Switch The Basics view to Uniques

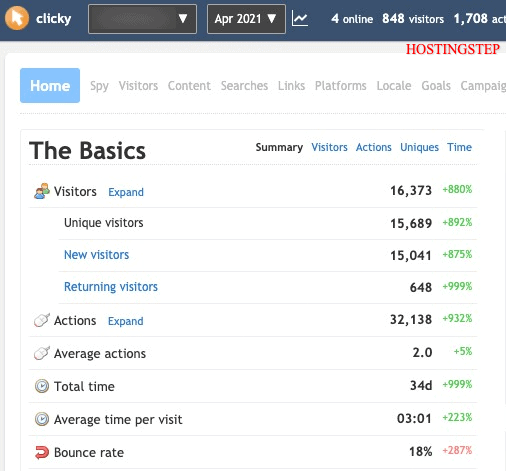(419, 147)
